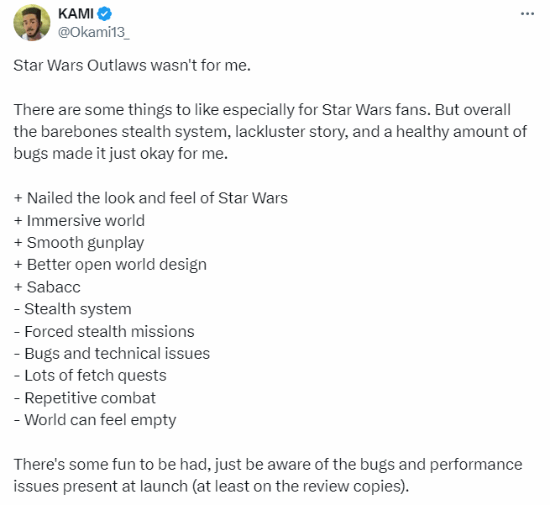Click the line starting 'There are some things to like'

262,110
